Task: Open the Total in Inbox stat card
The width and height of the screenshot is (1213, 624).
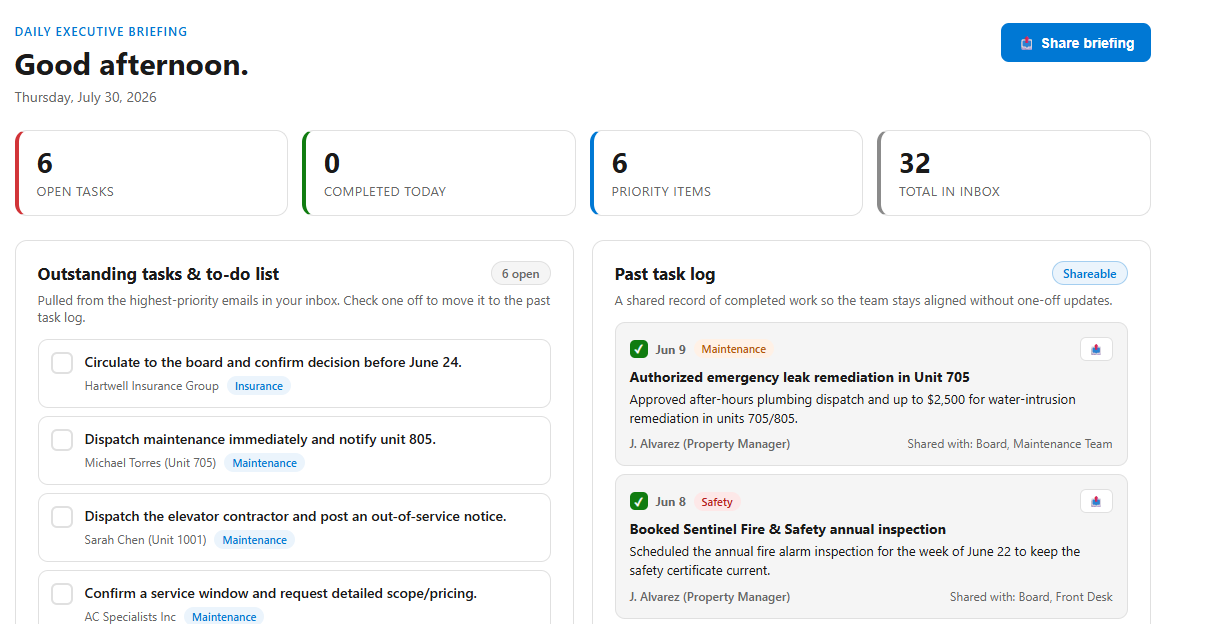Action: [1014, 173]
